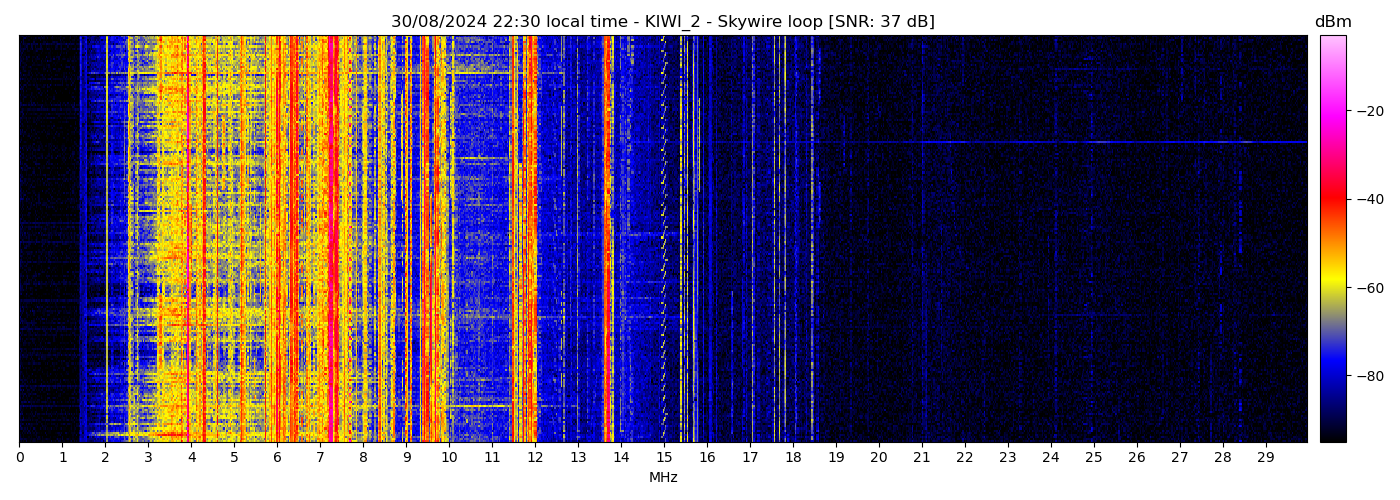Click the −40 colorbar tick label
Image resolution: width=1400 pixels, height=500 pixels.
click(1367, 199)
